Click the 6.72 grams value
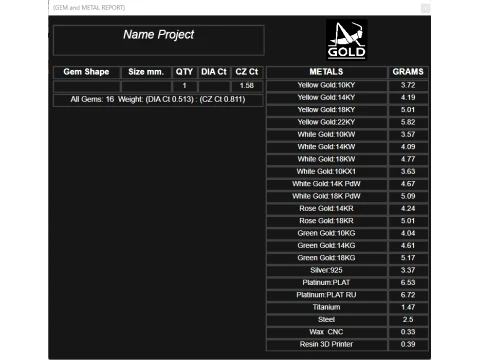Viewport: 480px width, 360px height. pyautogui.click(x=408, y=295)
